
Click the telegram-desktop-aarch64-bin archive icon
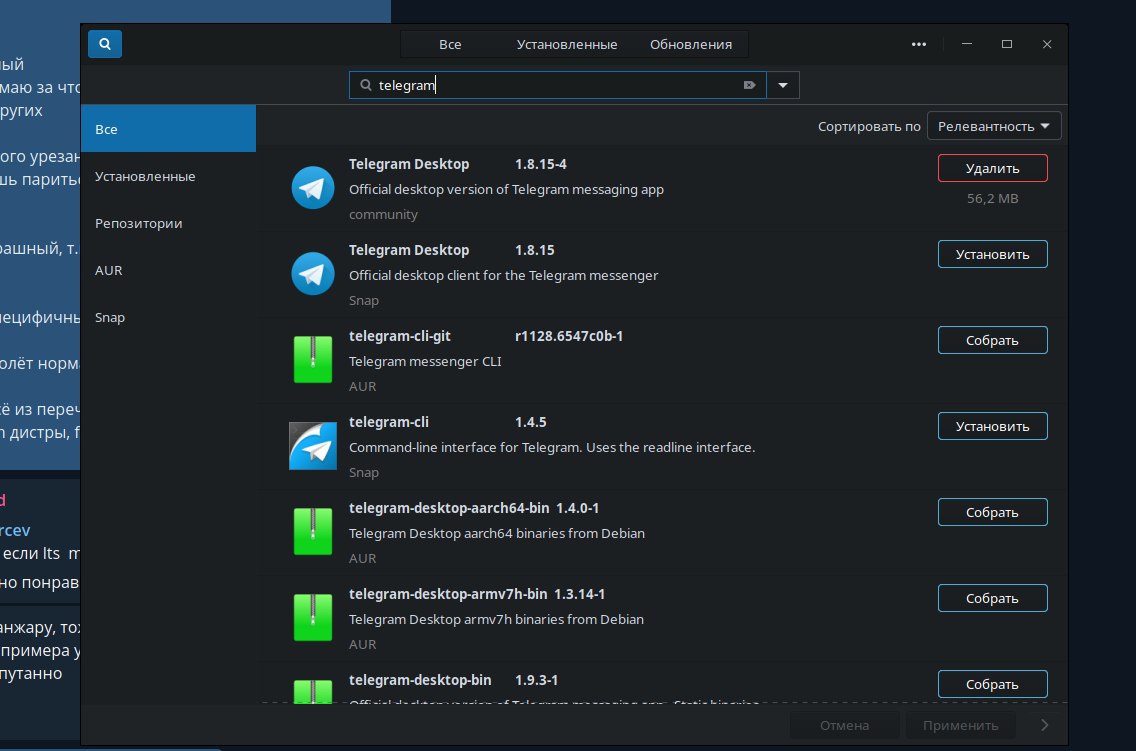click(313, 532)
